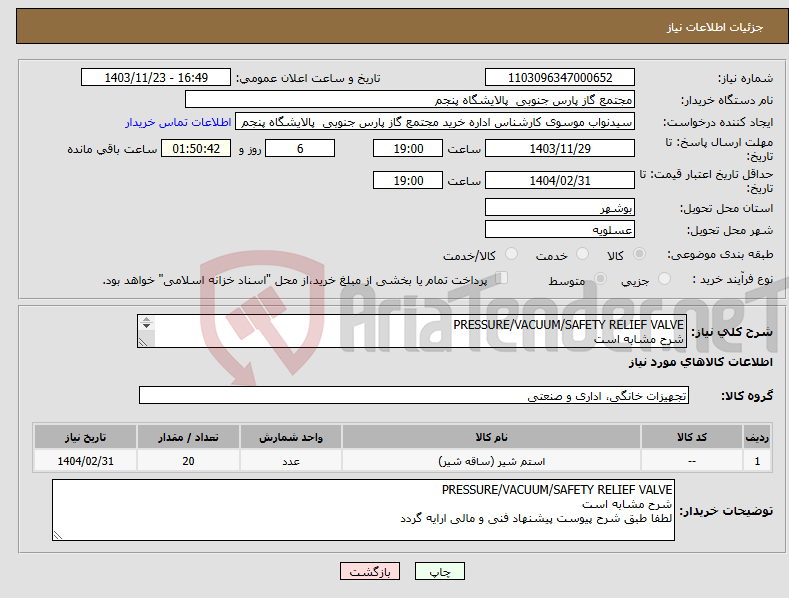Click the response deadline date 1403/11/29
Image resolution: width=789 pixels, height=598 pixels.
[x=560, y=148]
